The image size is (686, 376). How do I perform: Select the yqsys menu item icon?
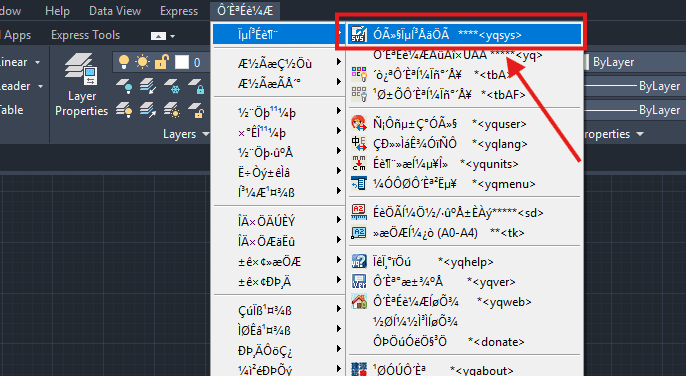pyautogui.click(x=359, y=35)
